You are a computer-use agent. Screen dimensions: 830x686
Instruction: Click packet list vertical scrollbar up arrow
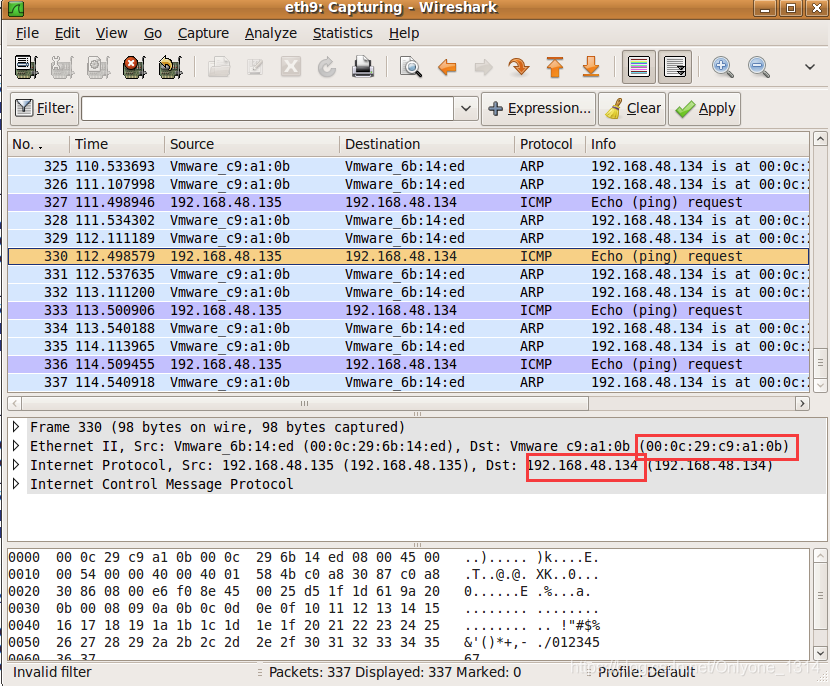pos(820,139)
